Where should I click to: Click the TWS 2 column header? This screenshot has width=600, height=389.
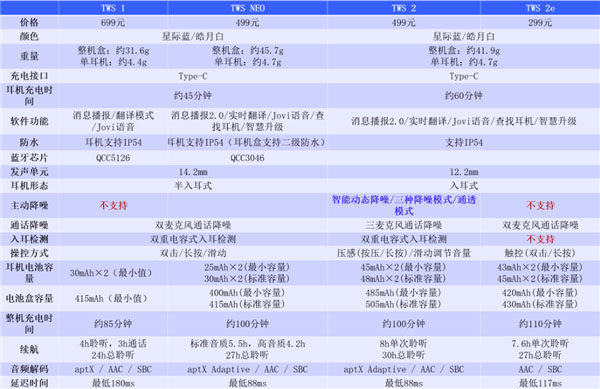click(404, 8)
